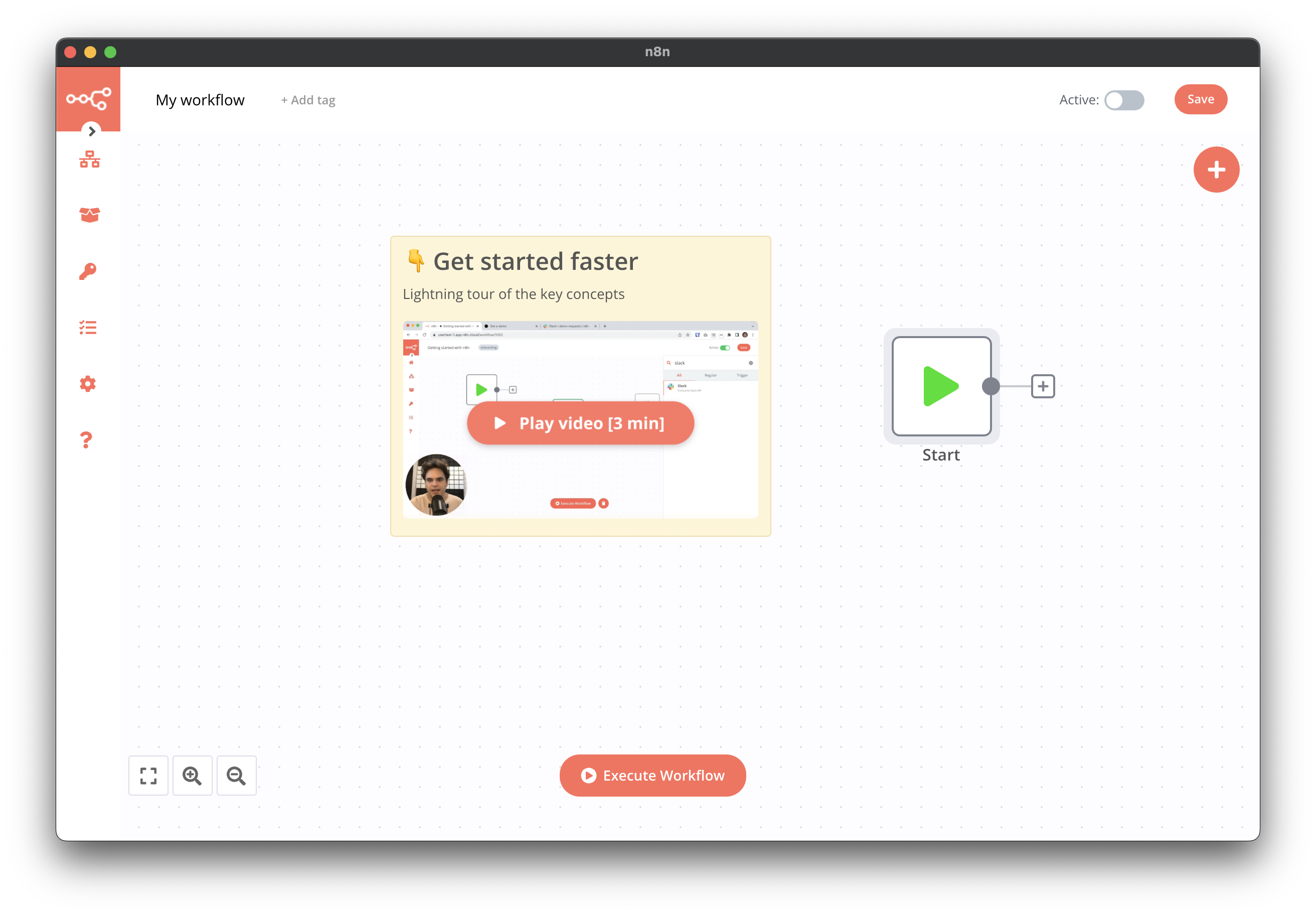
Task: Add a node with the round plus button
Action: point(1216,170)
